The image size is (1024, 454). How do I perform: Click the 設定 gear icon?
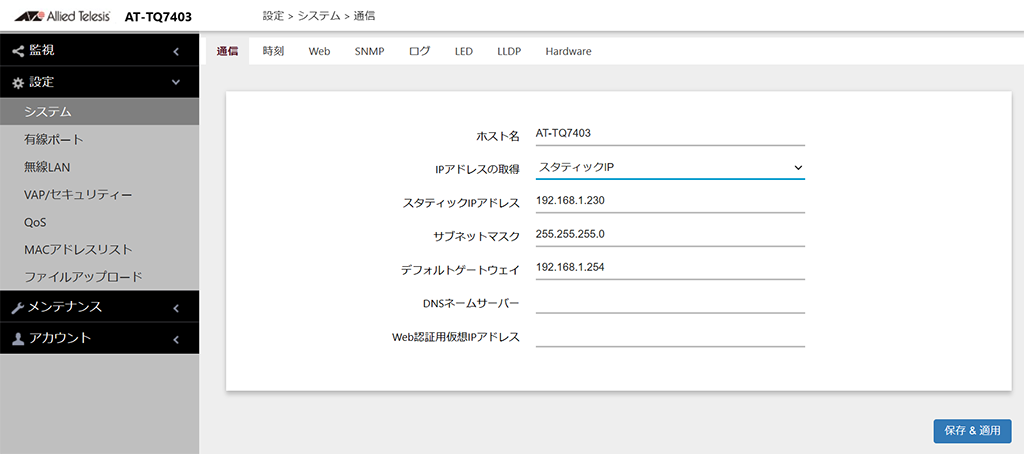coord(18,83)
